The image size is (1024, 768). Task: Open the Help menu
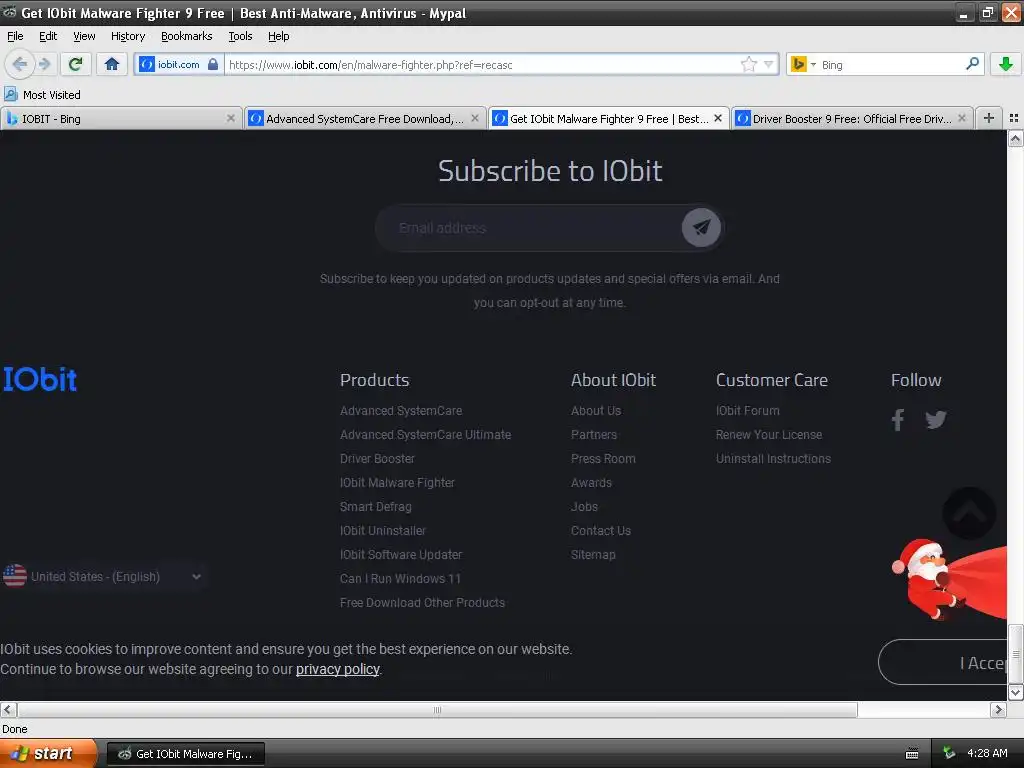(x=278, y=36)
